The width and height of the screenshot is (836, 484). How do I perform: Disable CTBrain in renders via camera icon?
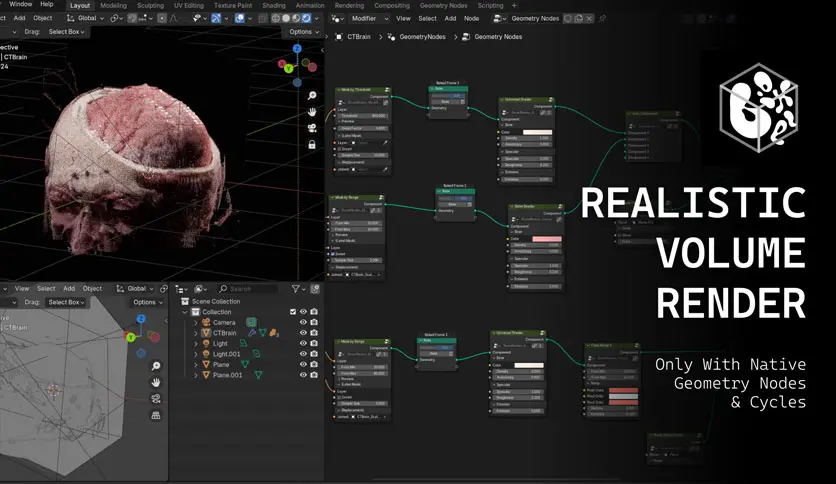314,333
